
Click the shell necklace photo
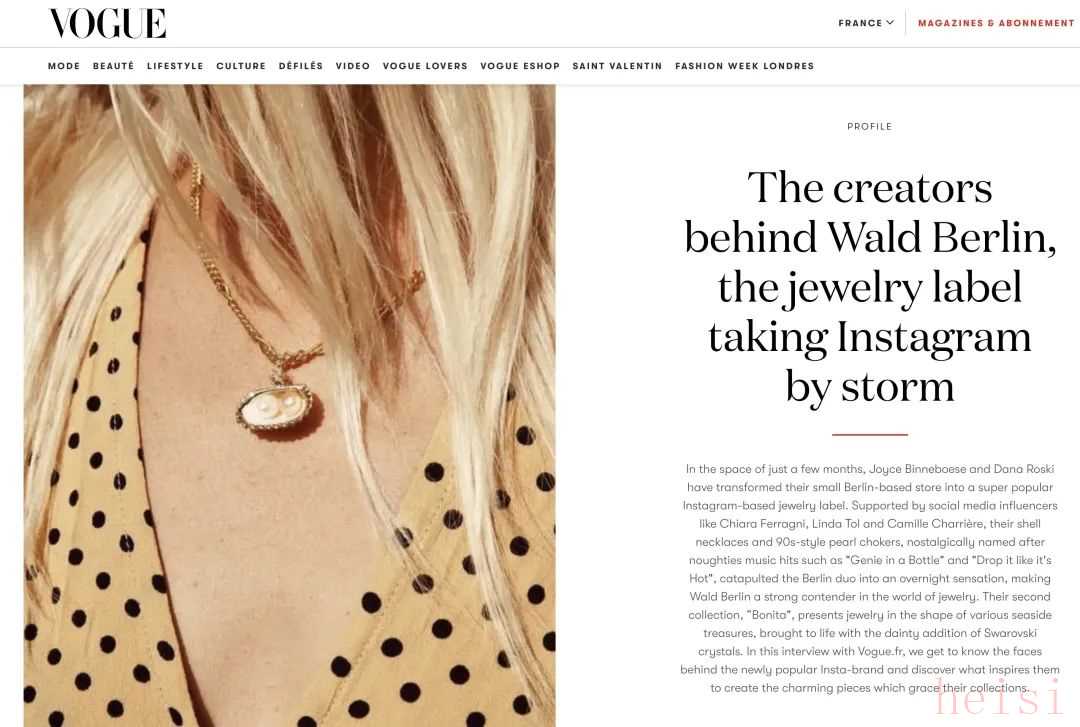click(x=289, y=405)
